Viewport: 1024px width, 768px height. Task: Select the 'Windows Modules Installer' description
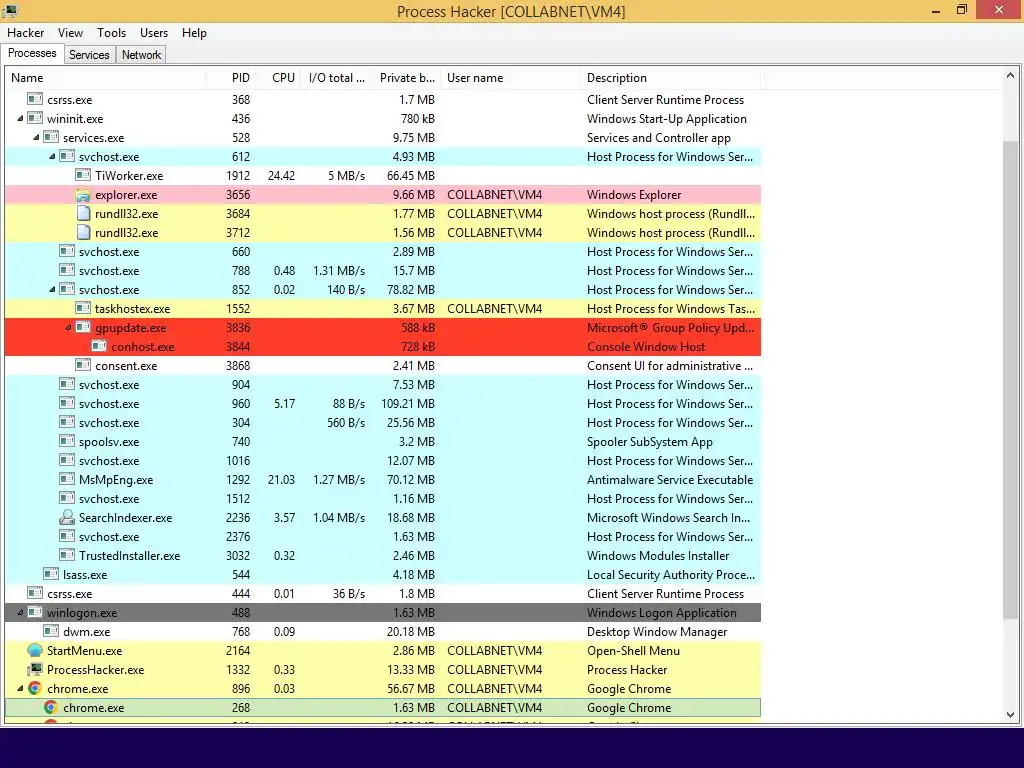coord(658,556)
